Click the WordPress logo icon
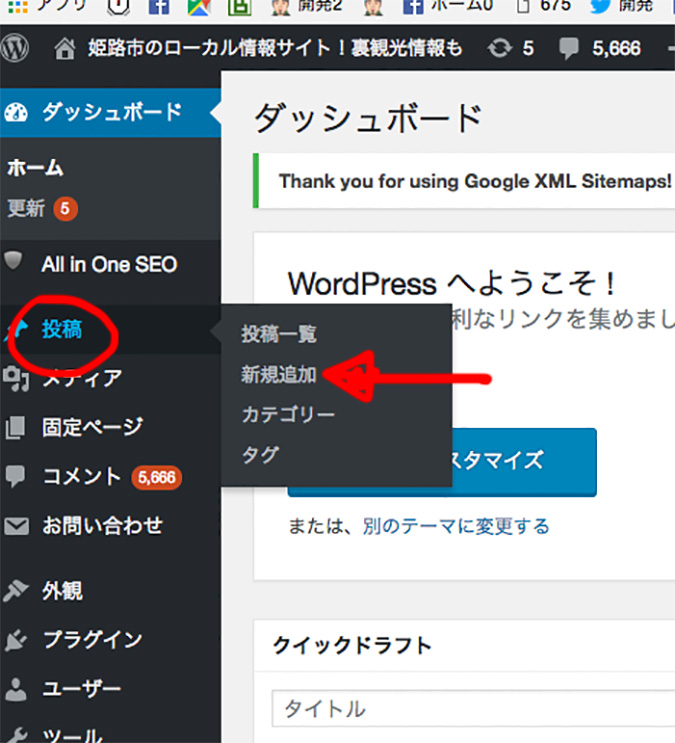The image size is (675, 743). [15, 47]
